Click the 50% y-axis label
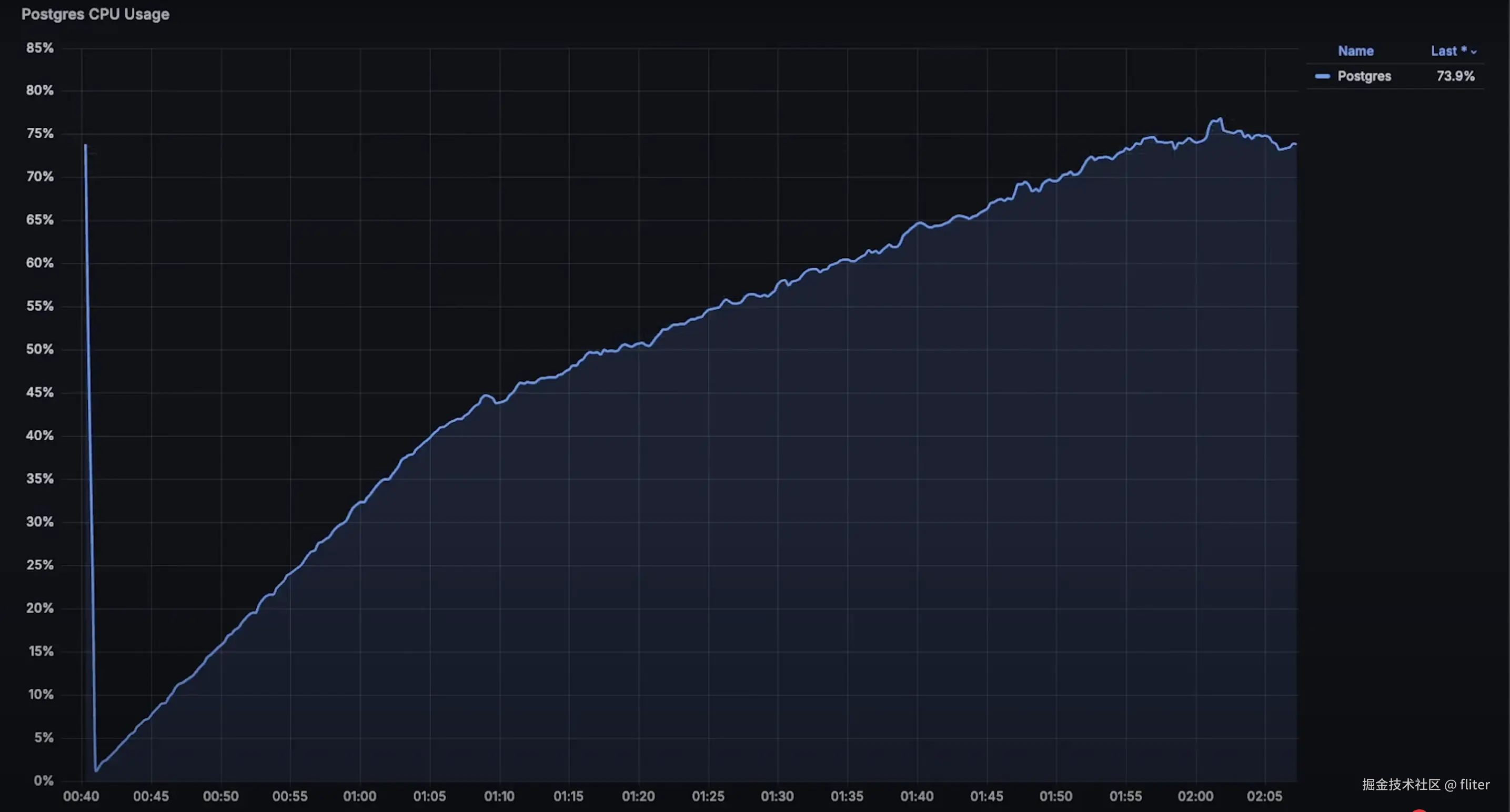Image resolution: width=1510 pixels, height=812 pixels. (x=39, y=349)
